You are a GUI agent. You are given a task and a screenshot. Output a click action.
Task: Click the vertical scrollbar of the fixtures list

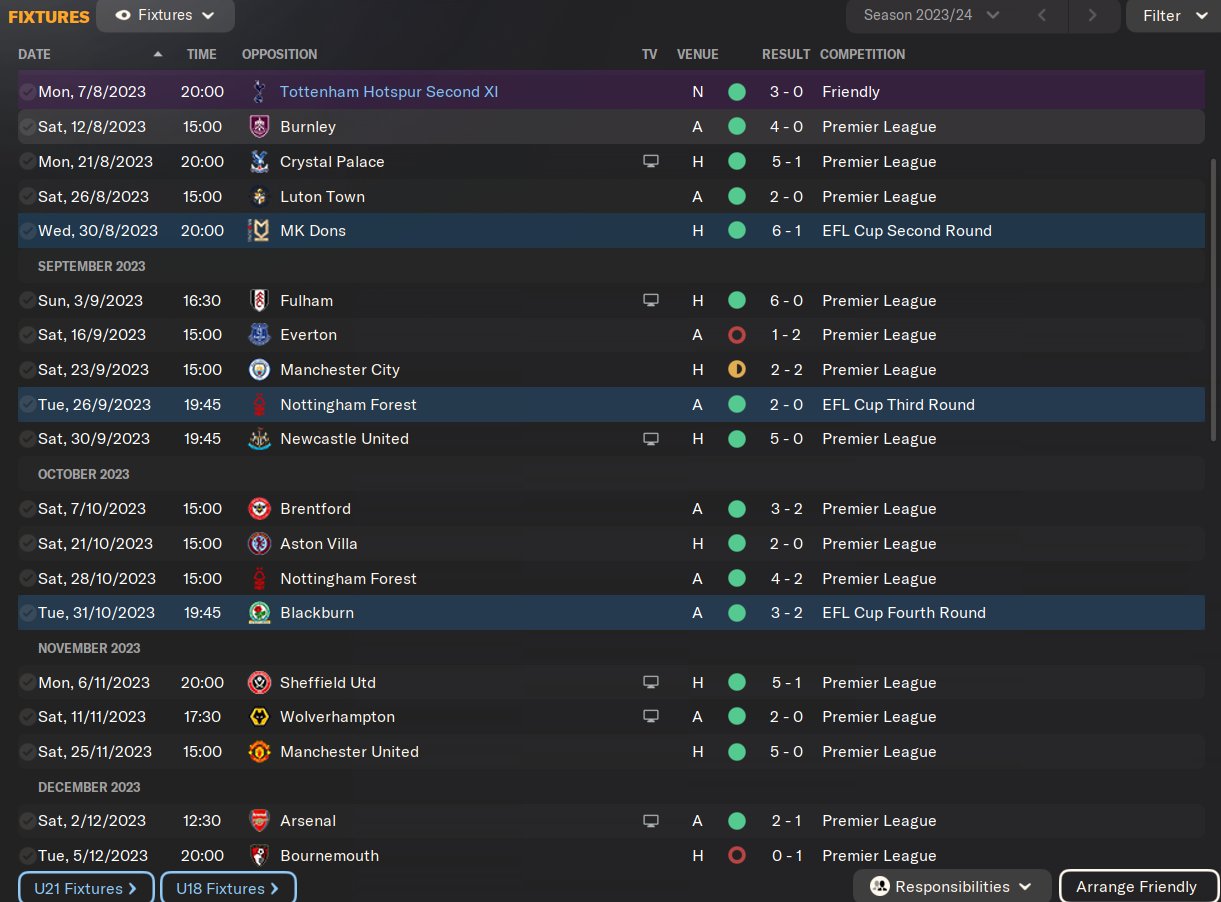tap(1214, 300)
